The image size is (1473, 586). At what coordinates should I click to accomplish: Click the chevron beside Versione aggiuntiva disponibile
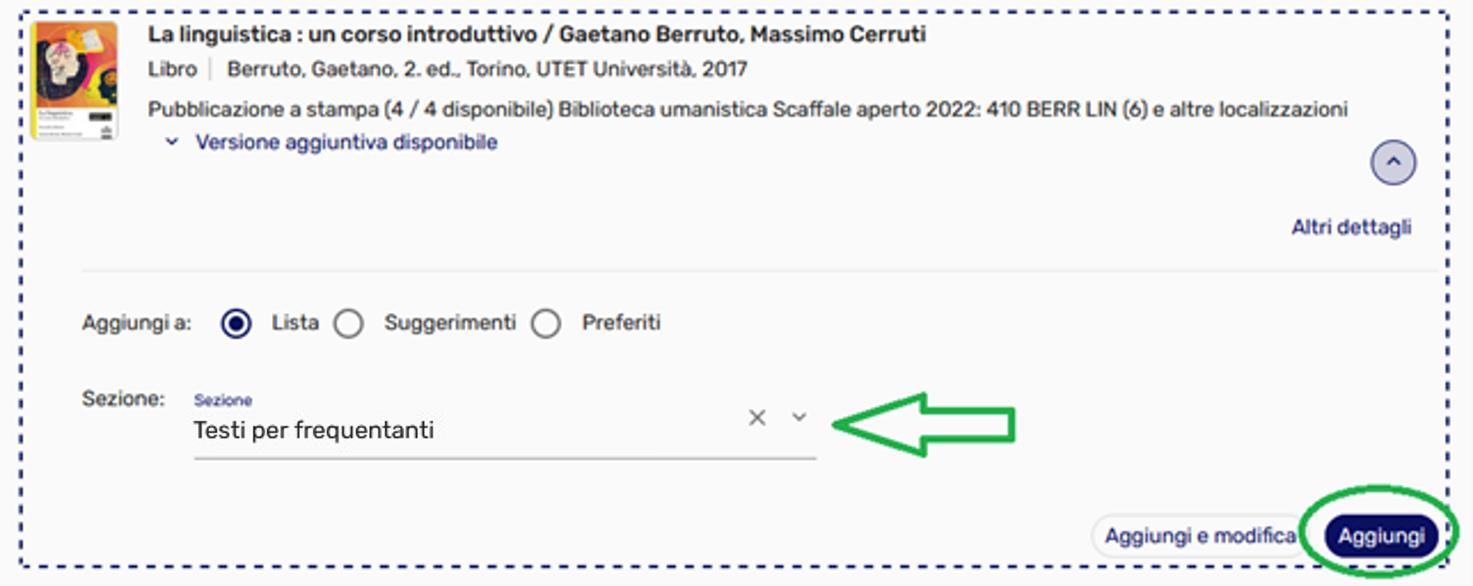pos(172,142)
